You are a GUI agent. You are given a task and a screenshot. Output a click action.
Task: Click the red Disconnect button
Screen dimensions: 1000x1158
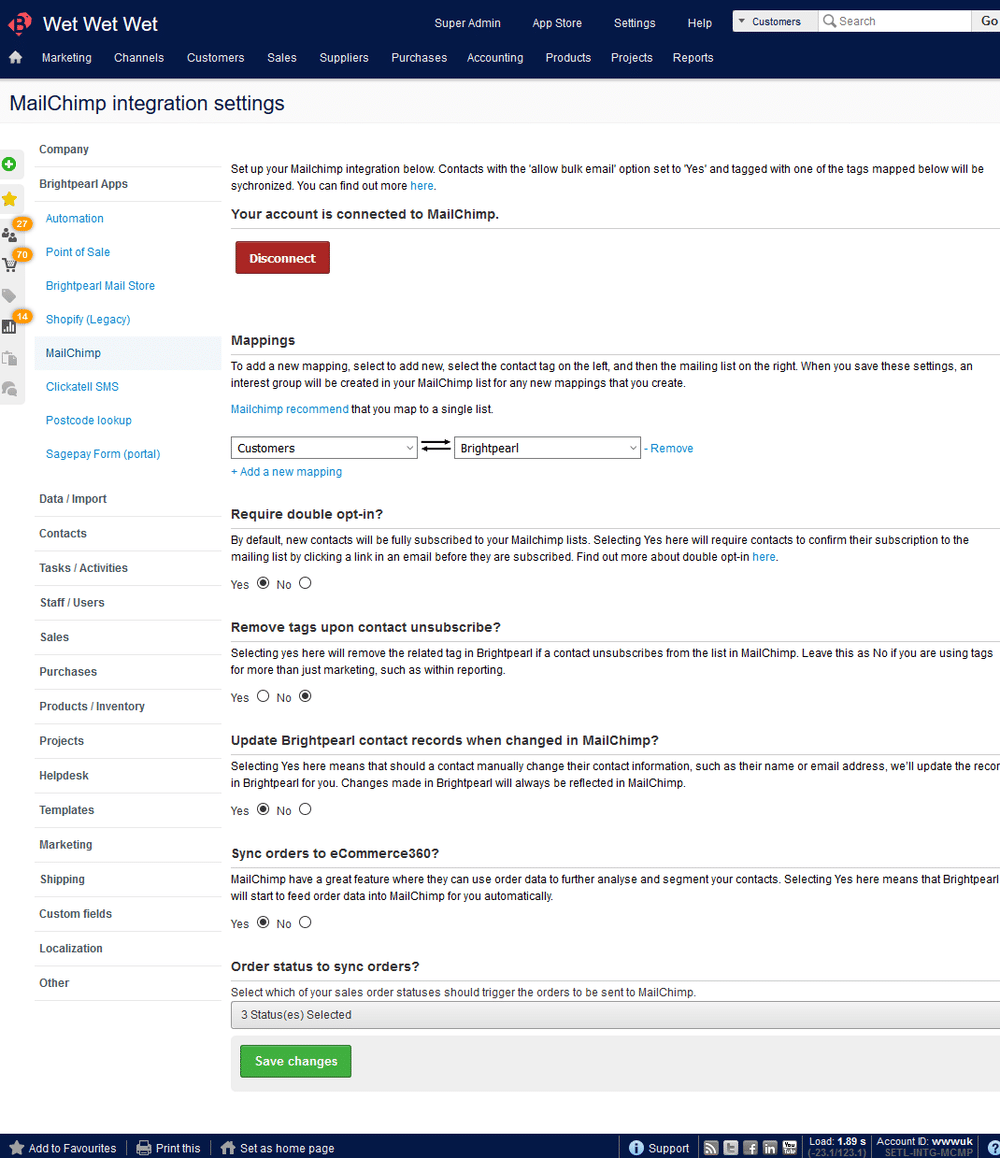point(282,258)
